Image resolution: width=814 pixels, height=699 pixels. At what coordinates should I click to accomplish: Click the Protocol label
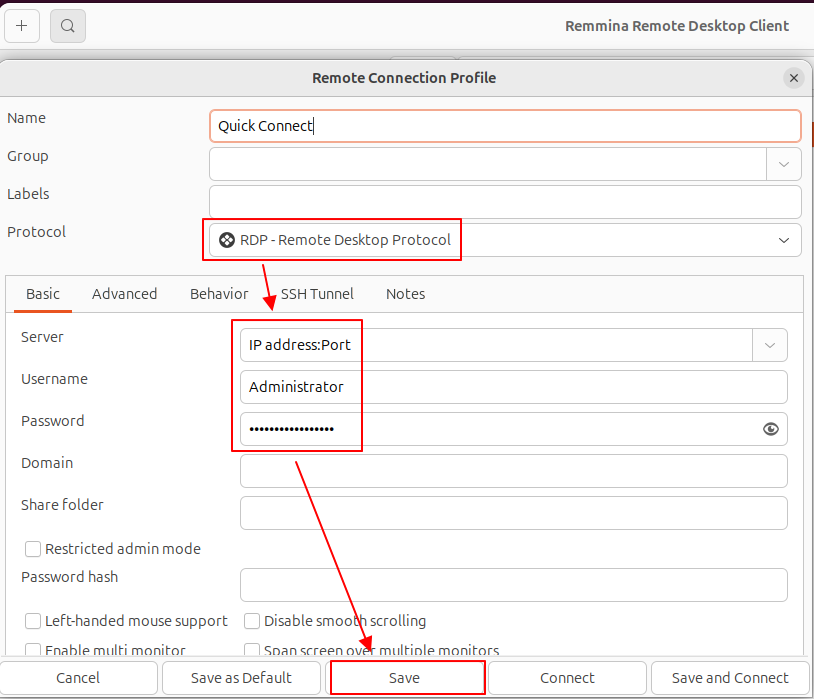[36, 232]
